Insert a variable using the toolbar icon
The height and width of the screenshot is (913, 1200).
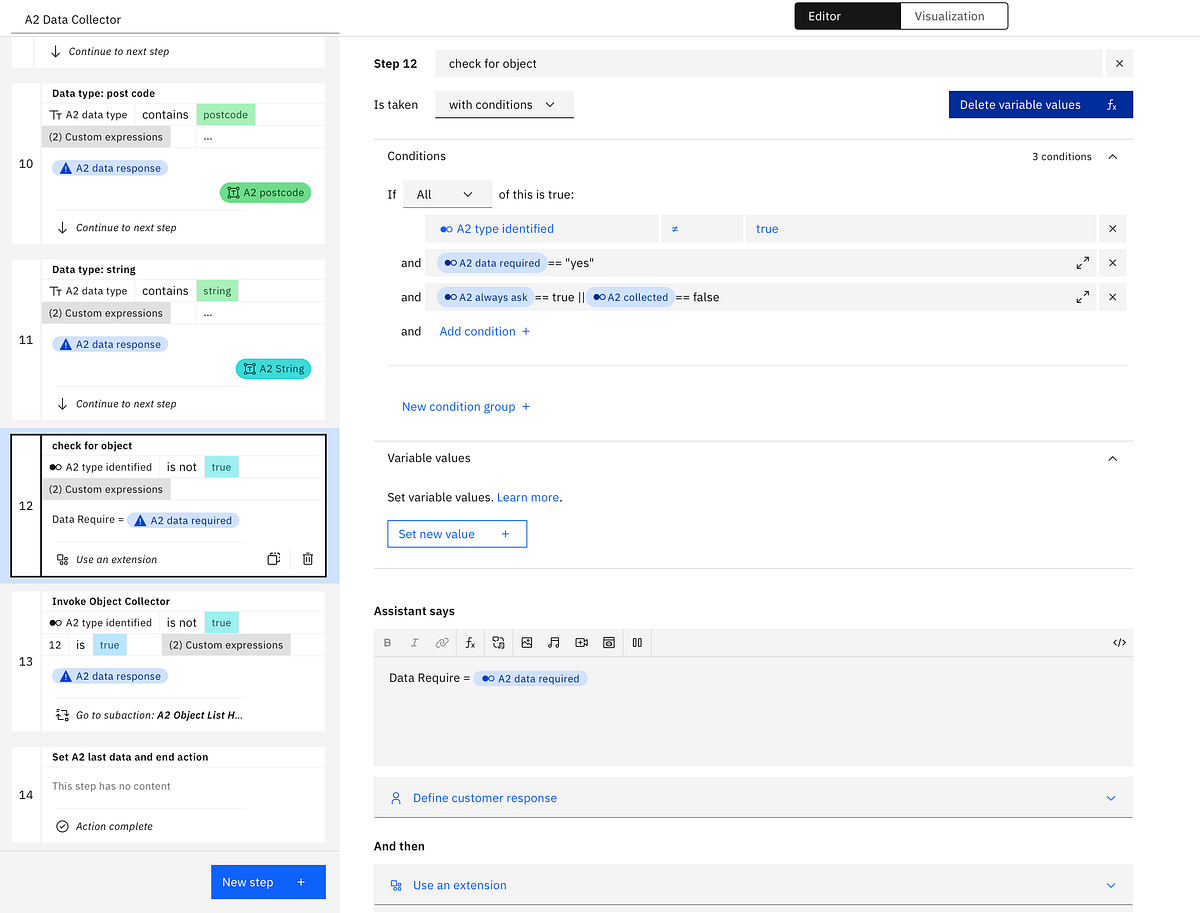click(498, 643)
